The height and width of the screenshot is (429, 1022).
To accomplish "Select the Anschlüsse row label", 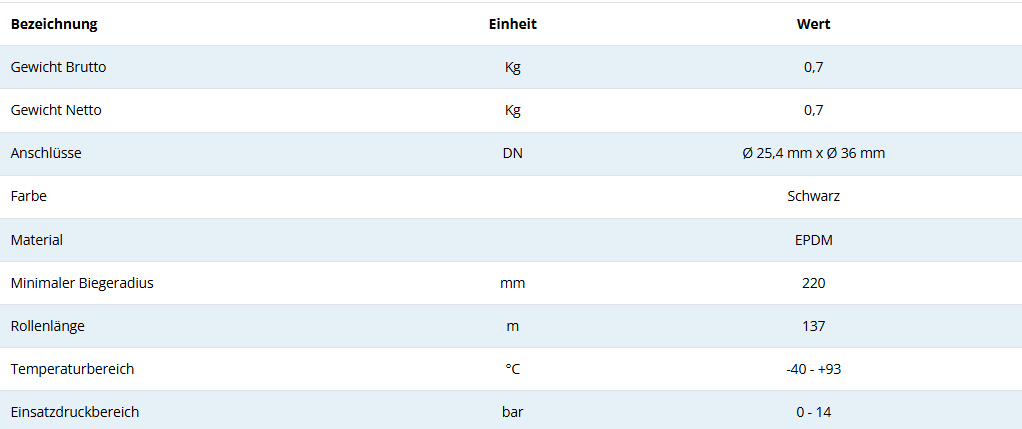I will click(x=46, y=153).
